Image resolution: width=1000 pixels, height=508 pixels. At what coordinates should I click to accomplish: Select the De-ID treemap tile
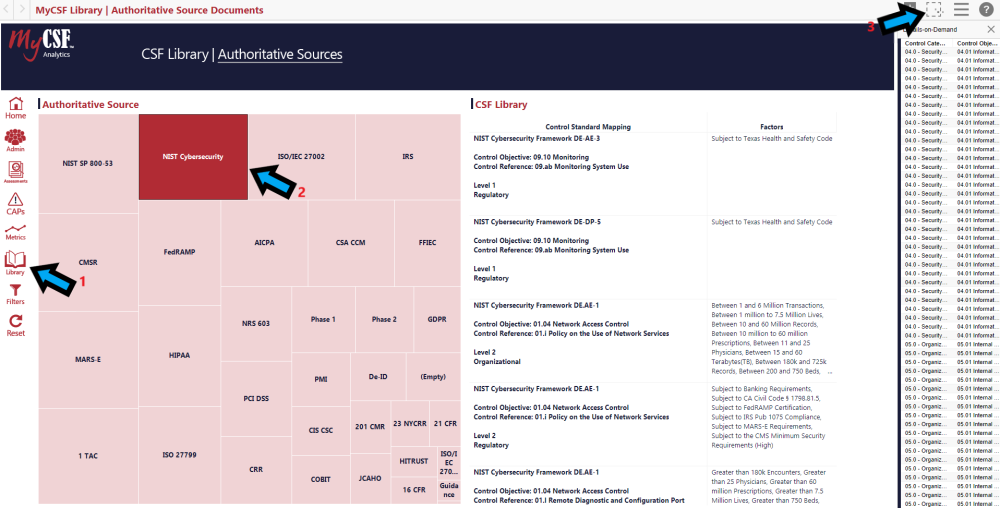click(378, 377)
